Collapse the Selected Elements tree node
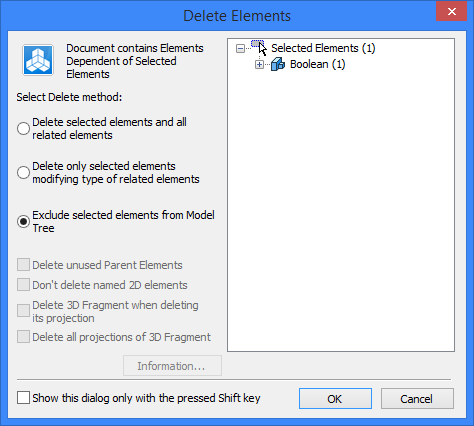Image resolution: width=474 pixels, height=426 pixels. 240,49
